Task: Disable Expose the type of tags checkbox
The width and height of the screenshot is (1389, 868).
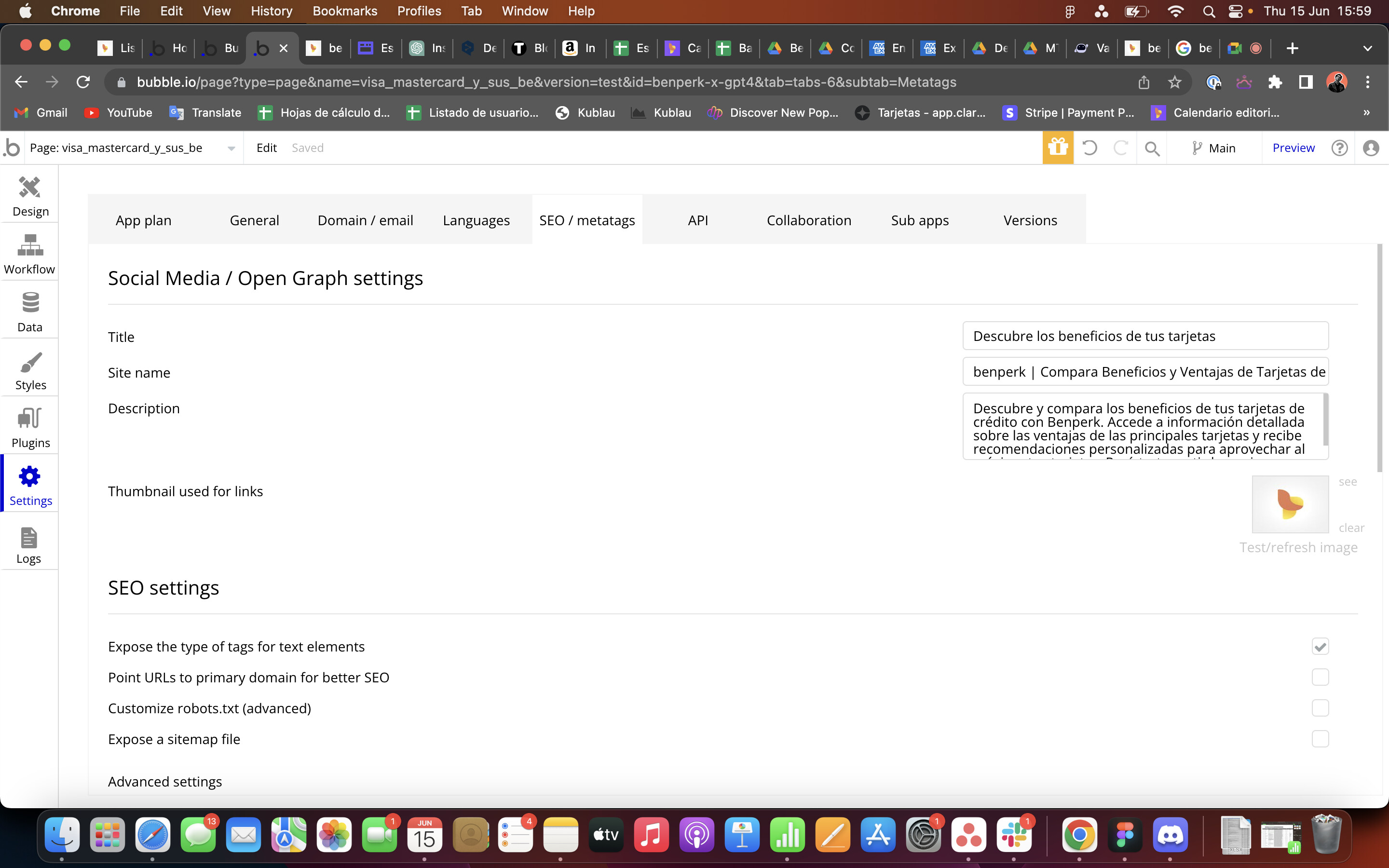Action: (x=1320, y=646)
